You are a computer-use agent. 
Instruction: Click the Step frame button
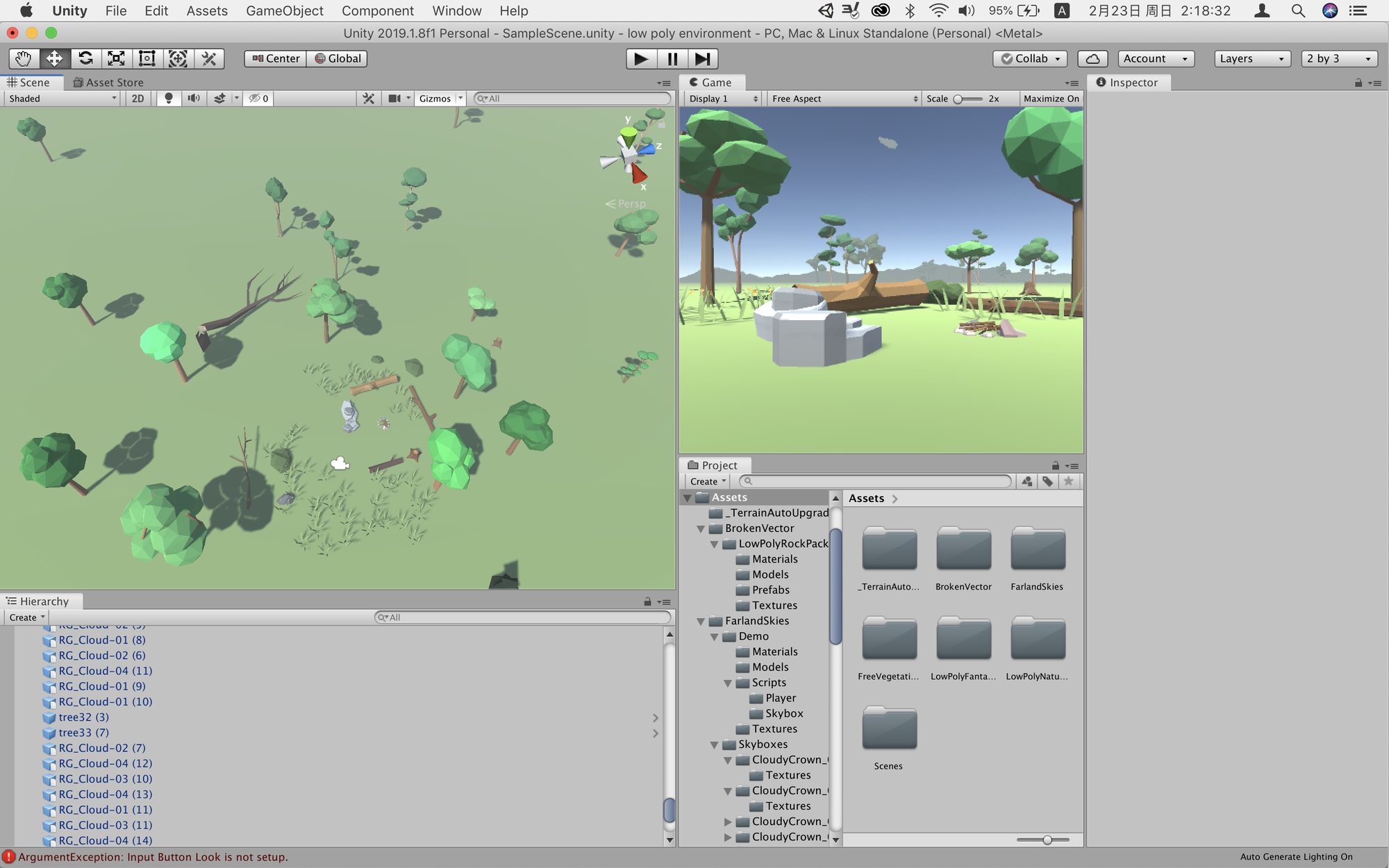pyautogui.click(x=703, y=59)
